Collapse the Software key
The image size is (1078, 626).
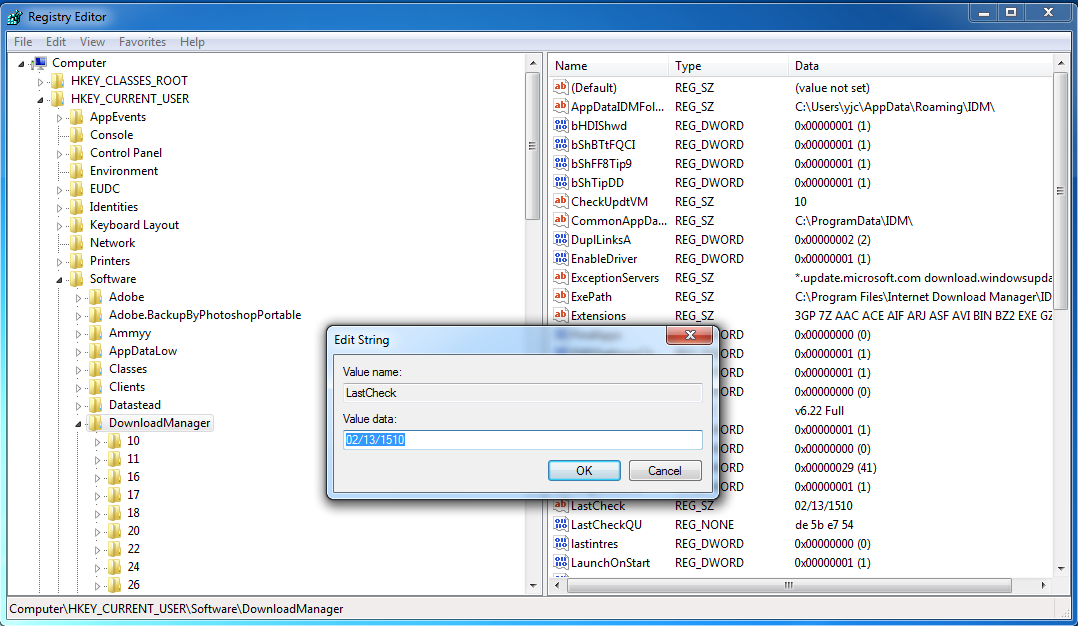tap(59, 280)
